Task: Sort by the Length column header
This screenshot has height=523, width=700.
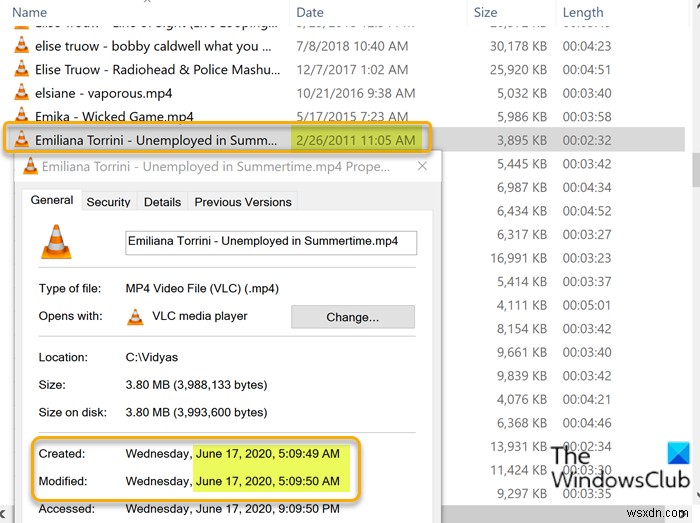Action: click(583, 12)
